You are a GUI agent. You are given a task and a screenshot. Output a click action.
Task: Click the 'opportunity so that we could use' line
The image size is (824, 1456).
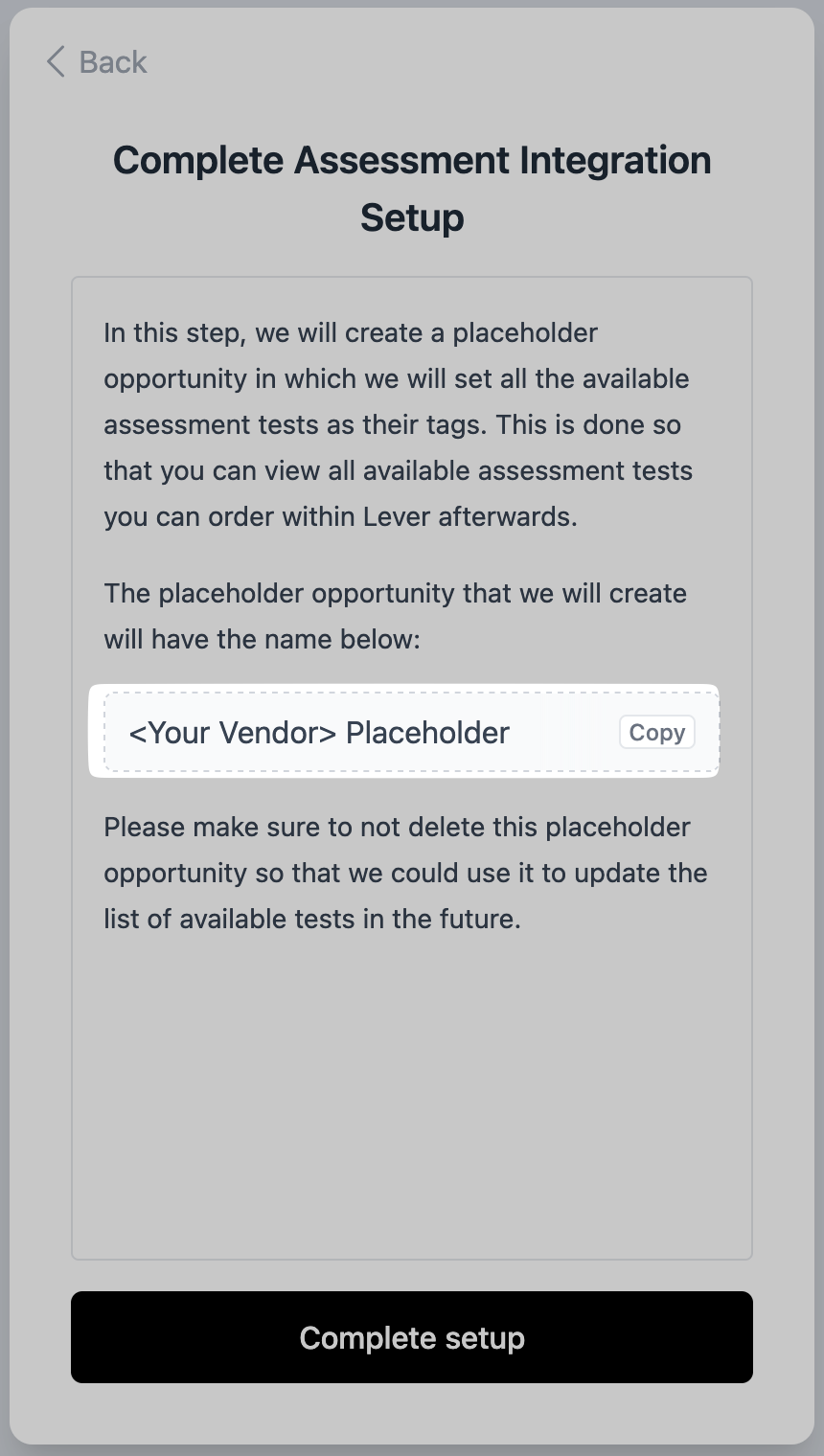405,873
